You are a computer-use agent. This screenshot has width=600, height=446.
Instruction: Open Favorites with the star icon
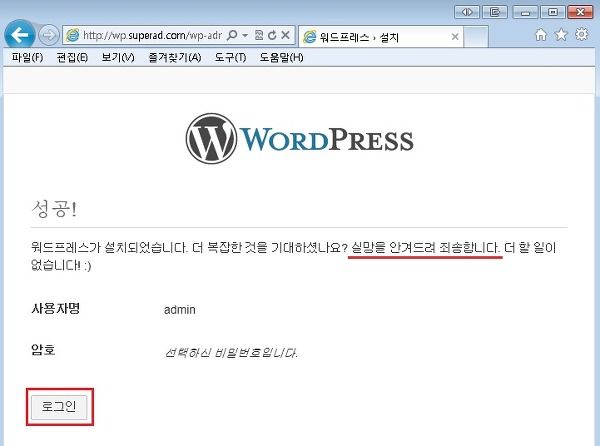561,35
